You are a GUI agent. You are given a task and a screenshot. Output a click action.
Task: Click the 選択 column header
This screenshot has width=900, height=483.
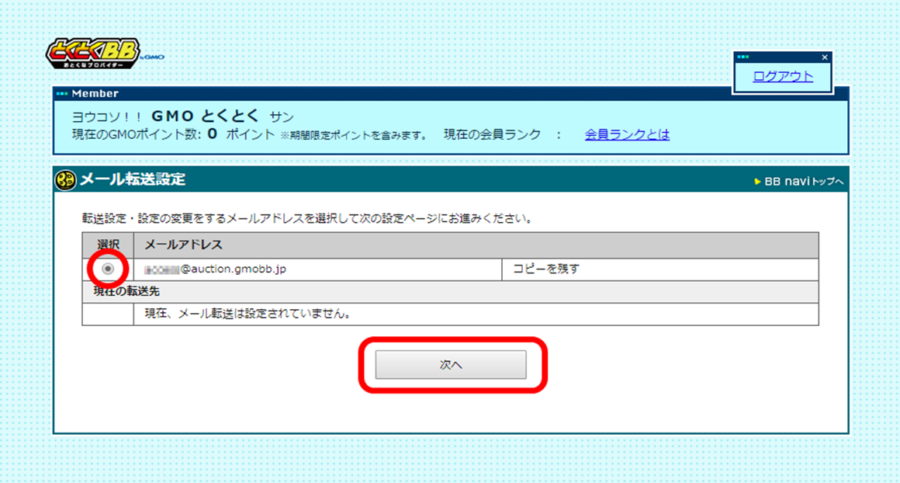pos(107,244)
